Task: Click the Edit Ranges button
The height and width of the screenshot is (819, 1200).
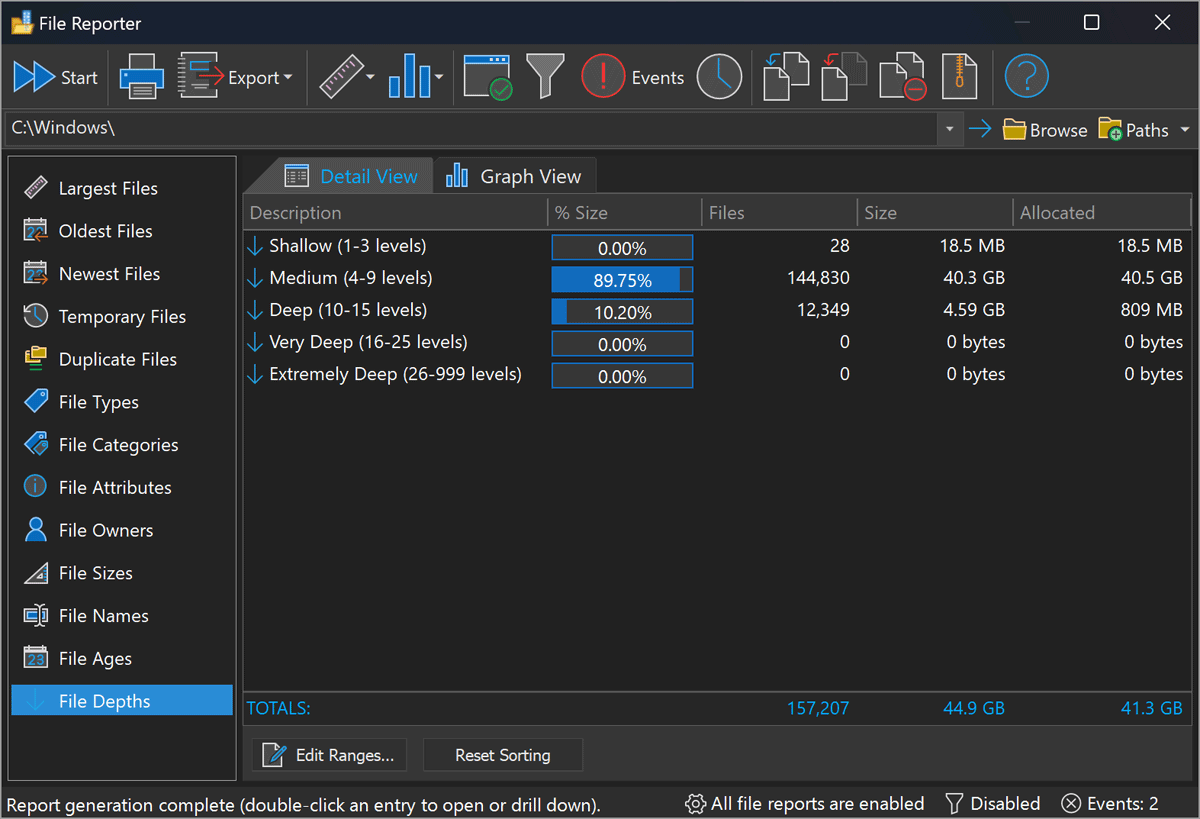Action: click(x=329, y=755)
